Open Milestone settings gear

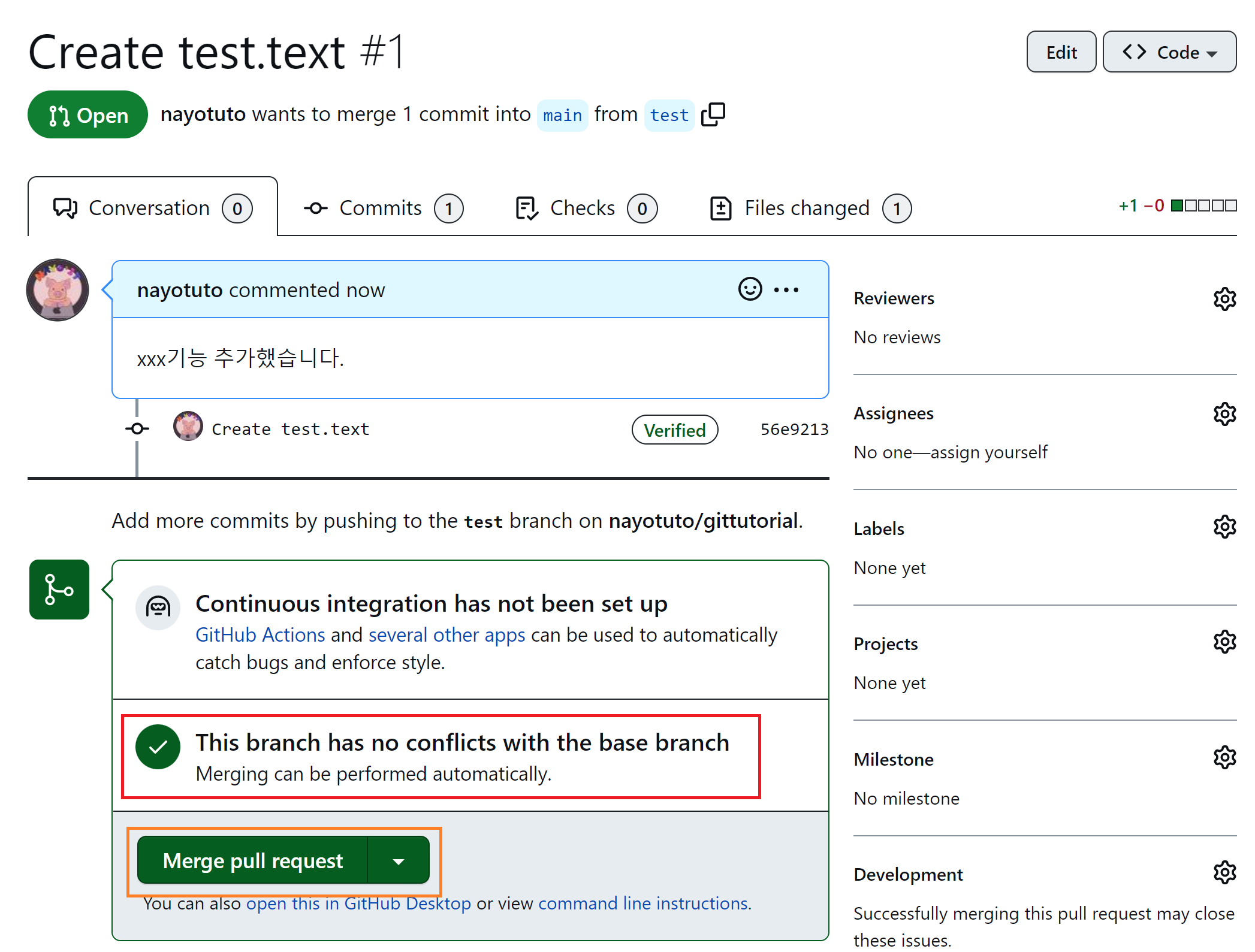[x=1224, y=757]
